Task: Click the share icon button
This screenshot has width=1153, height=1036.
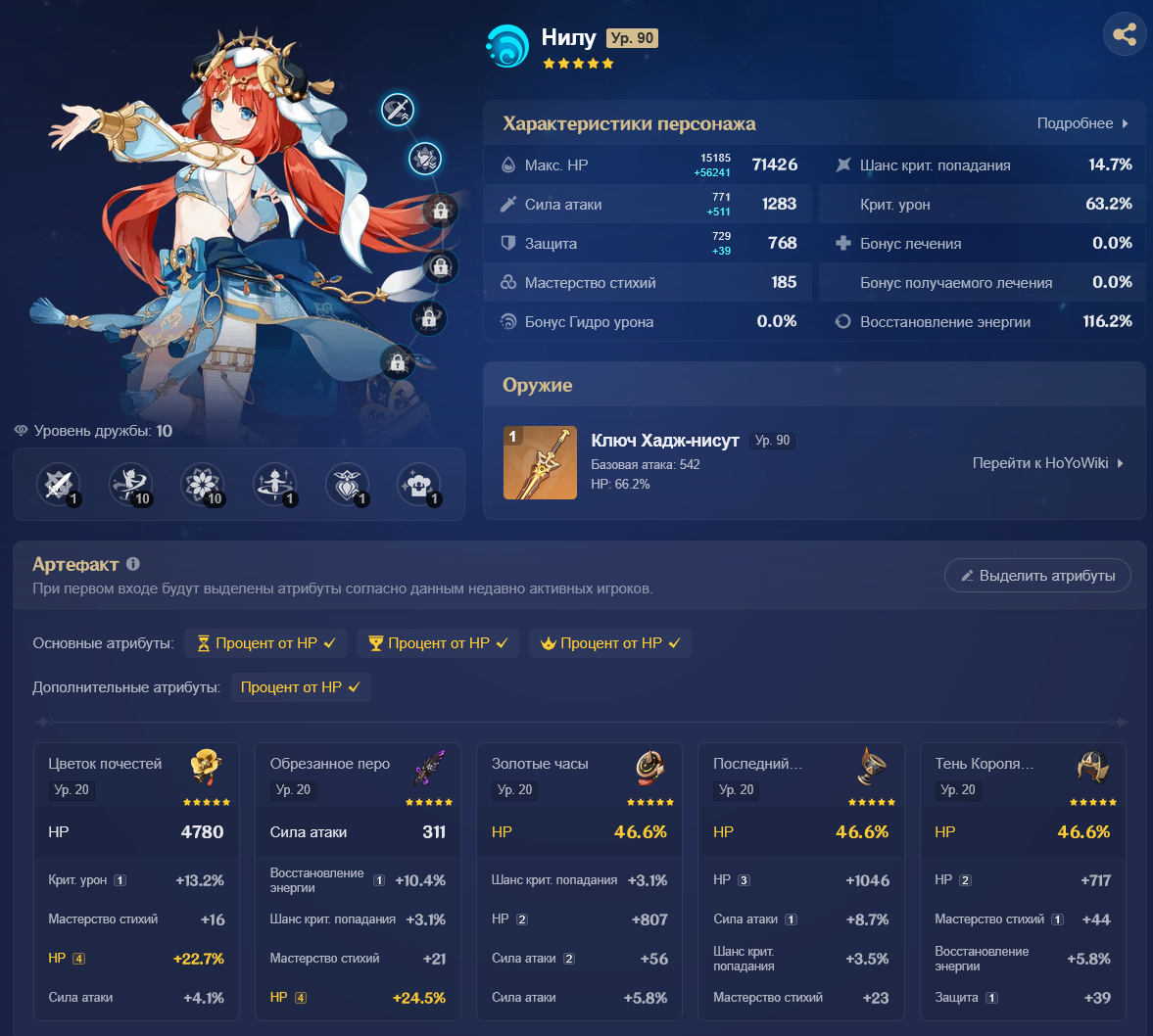Action: pos(1125,34)
